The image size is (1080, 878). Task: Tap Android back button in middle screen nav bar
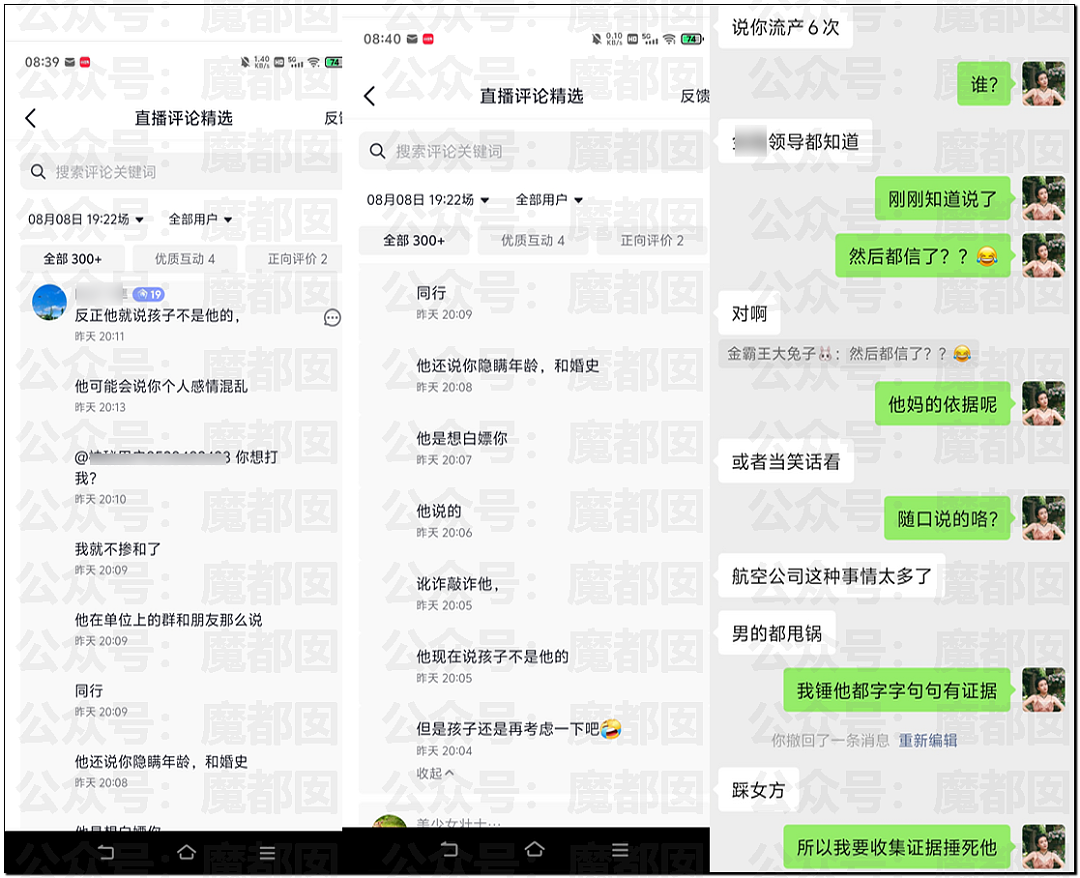click(448, 850)
